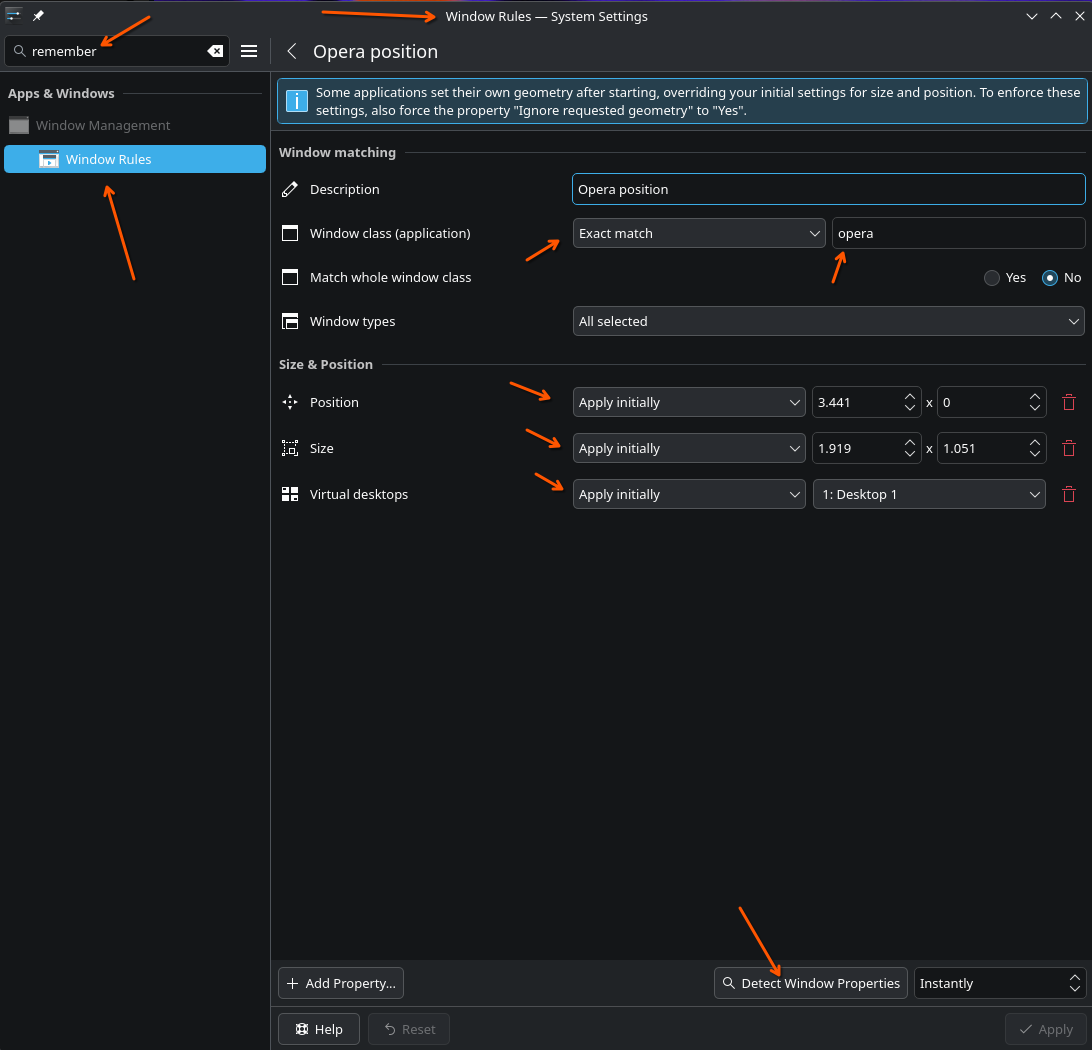The width and height of the screenshot is (1092, 1050).
Task: Open the Position Apply initially dropdown
Action: pos(689,403)
